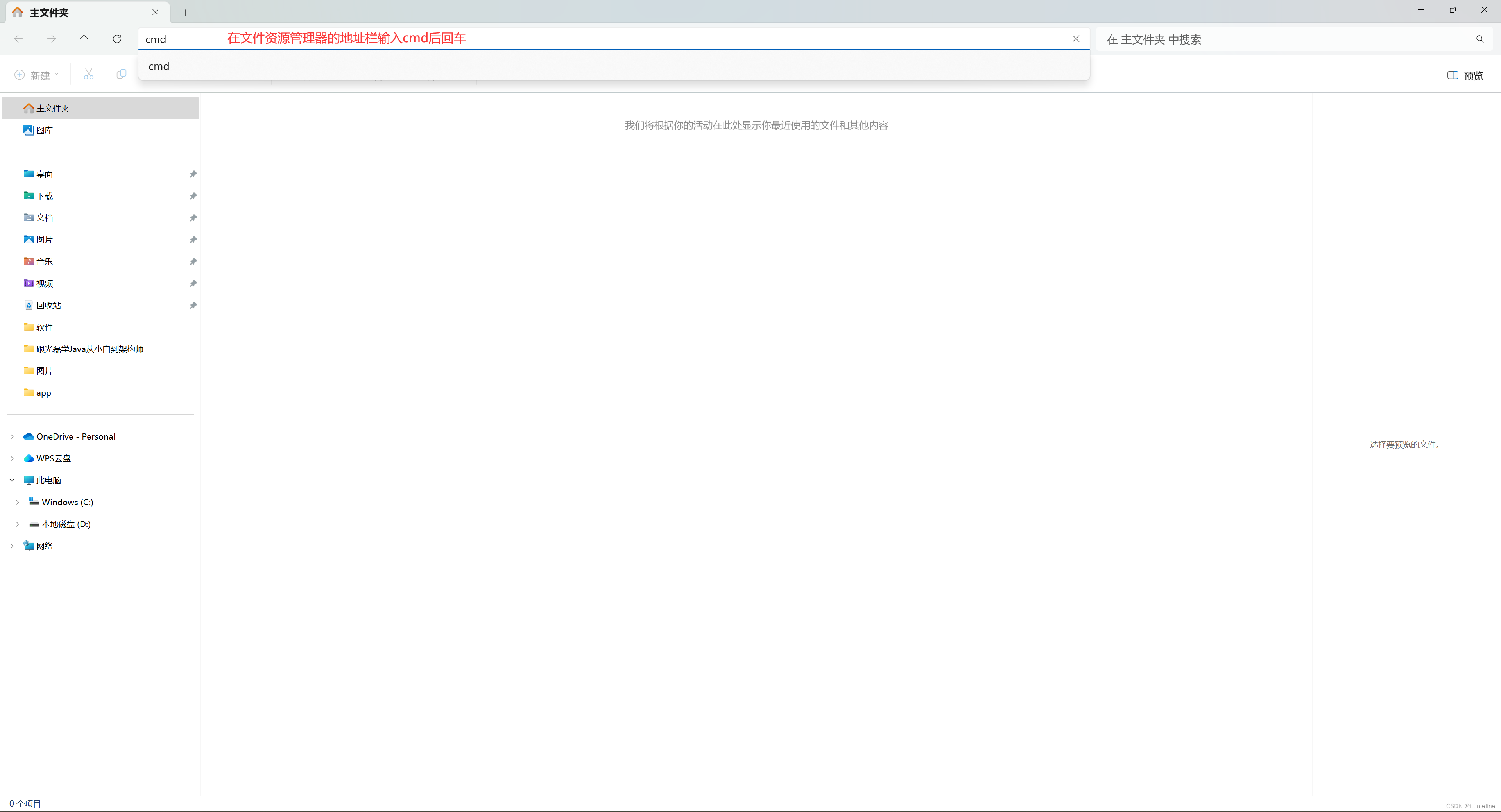Expand the 本地磁盘 (D:) drive node

click(x=18, y=524)
